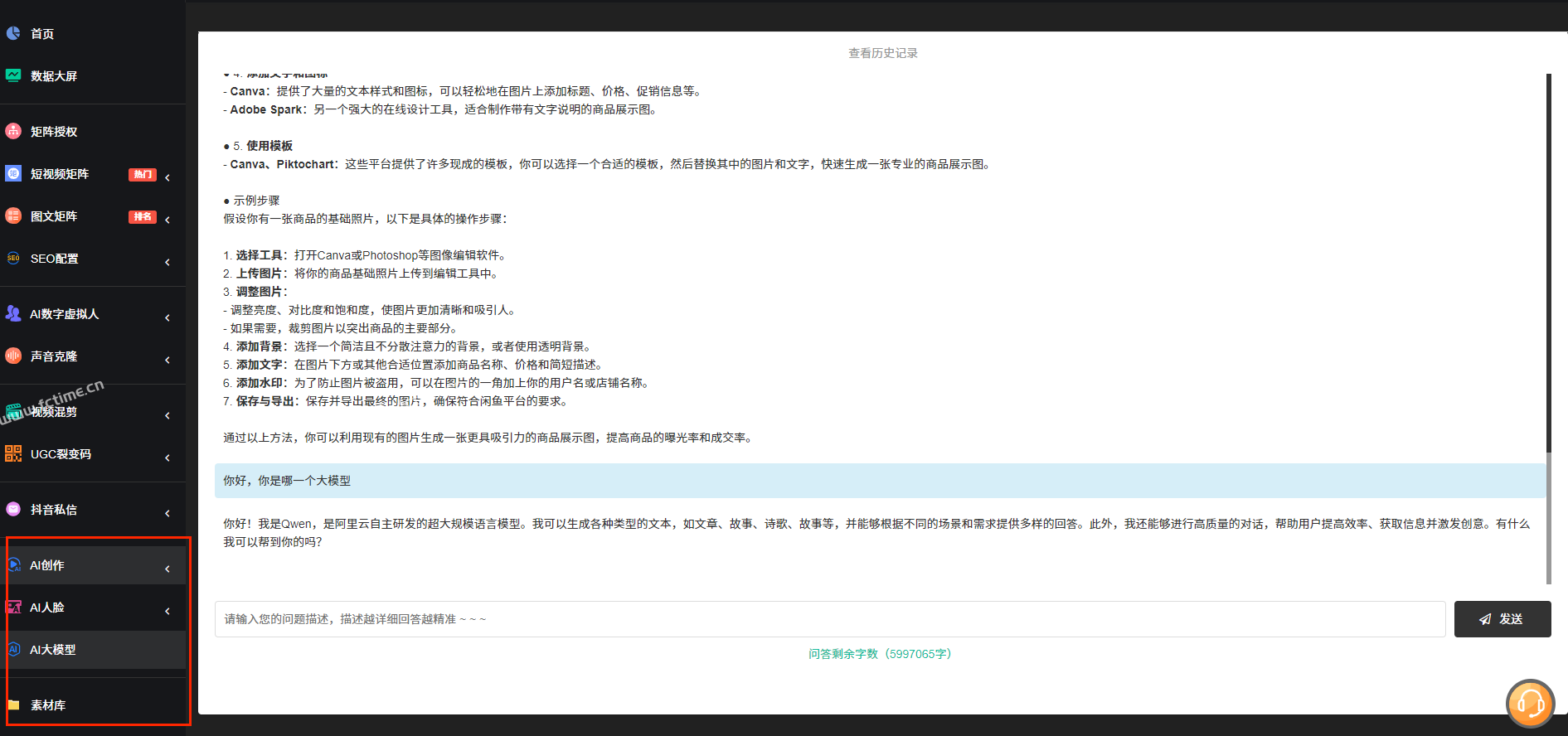
Task: Expand the 短视频矩阵 submenu chevron
Action: pos(167,177)
